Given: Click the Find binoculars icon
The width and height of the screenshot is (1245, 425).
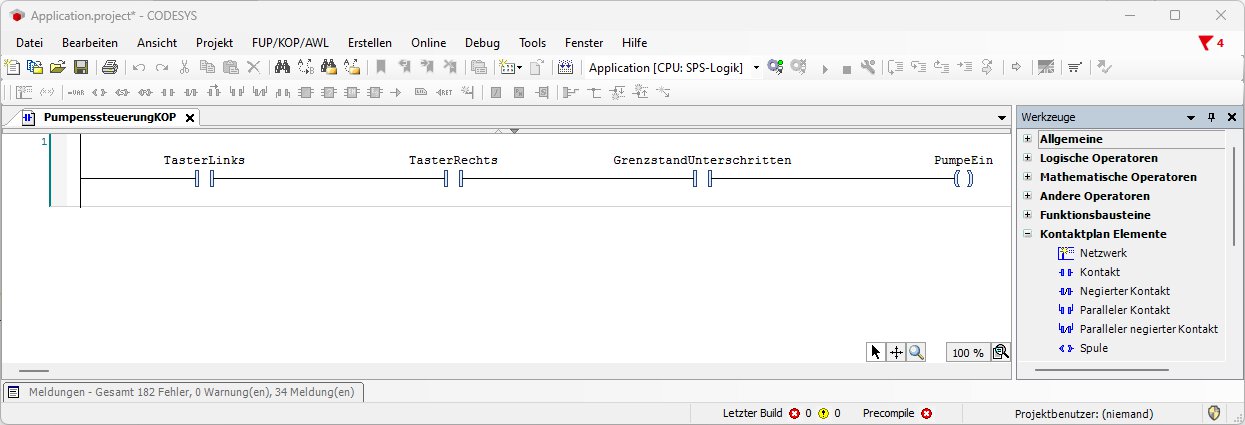Looking at the screenshot, I should pos(282,68).
